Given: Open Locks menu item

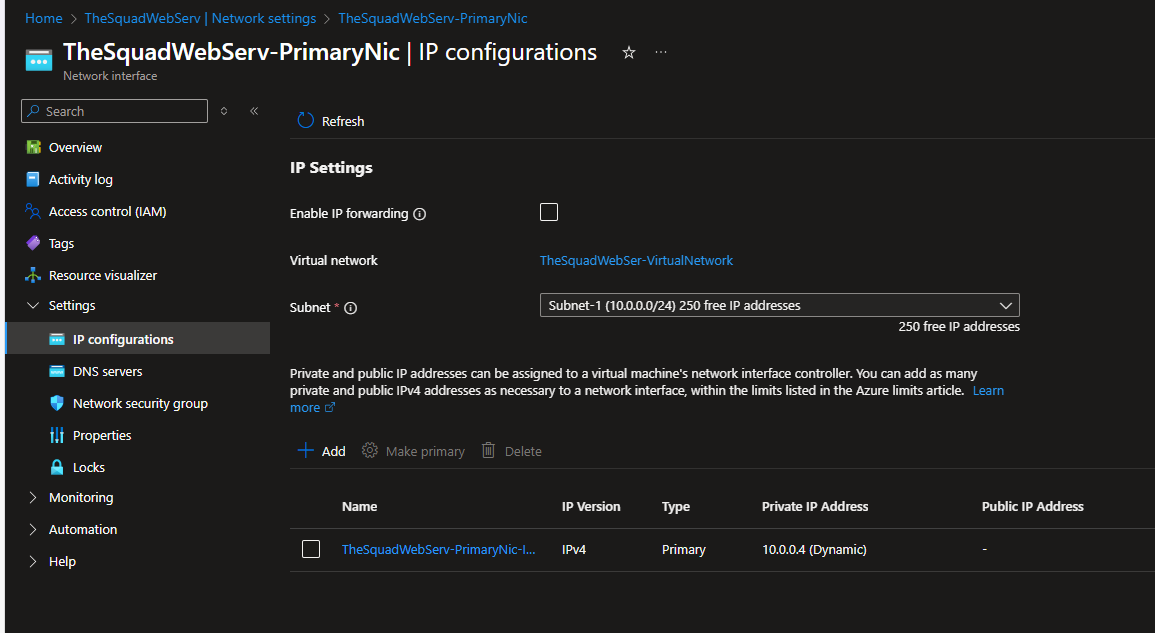Looking at the screenshot, I should point(88,467).
